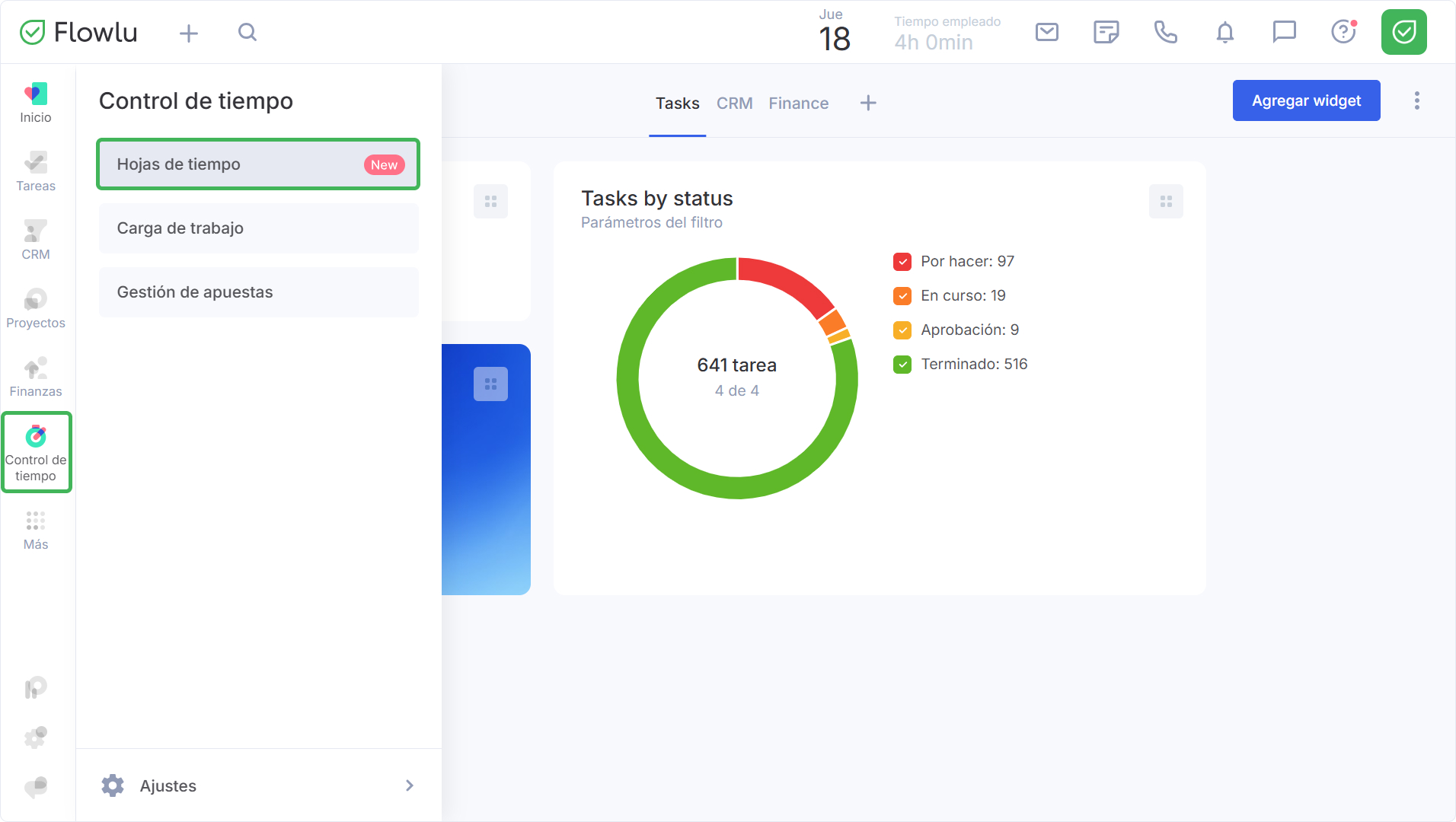
Task: Switch to CRM dashboard tab
Action: [734, 104]
